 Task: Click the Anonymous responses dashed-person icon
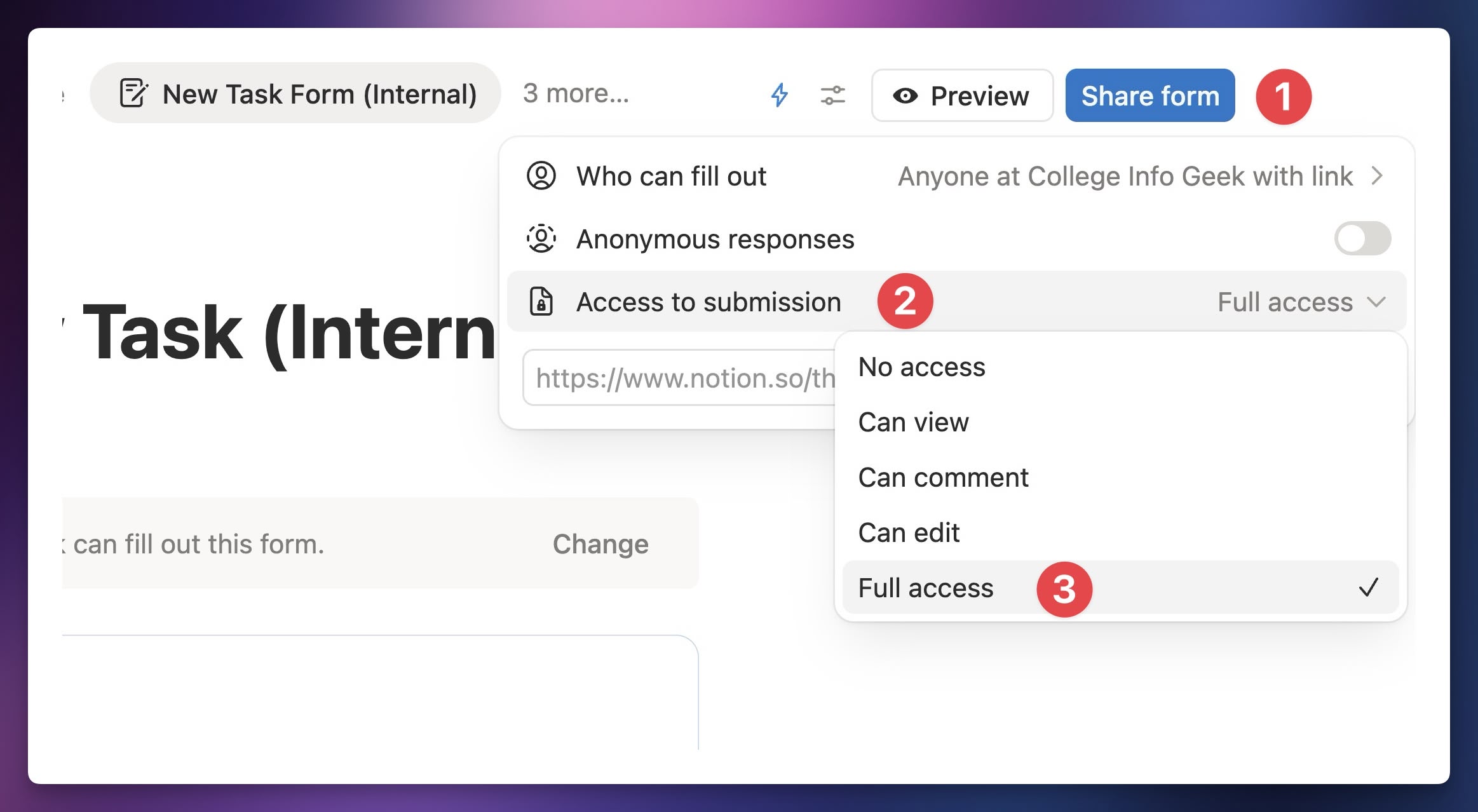(541, 239)
